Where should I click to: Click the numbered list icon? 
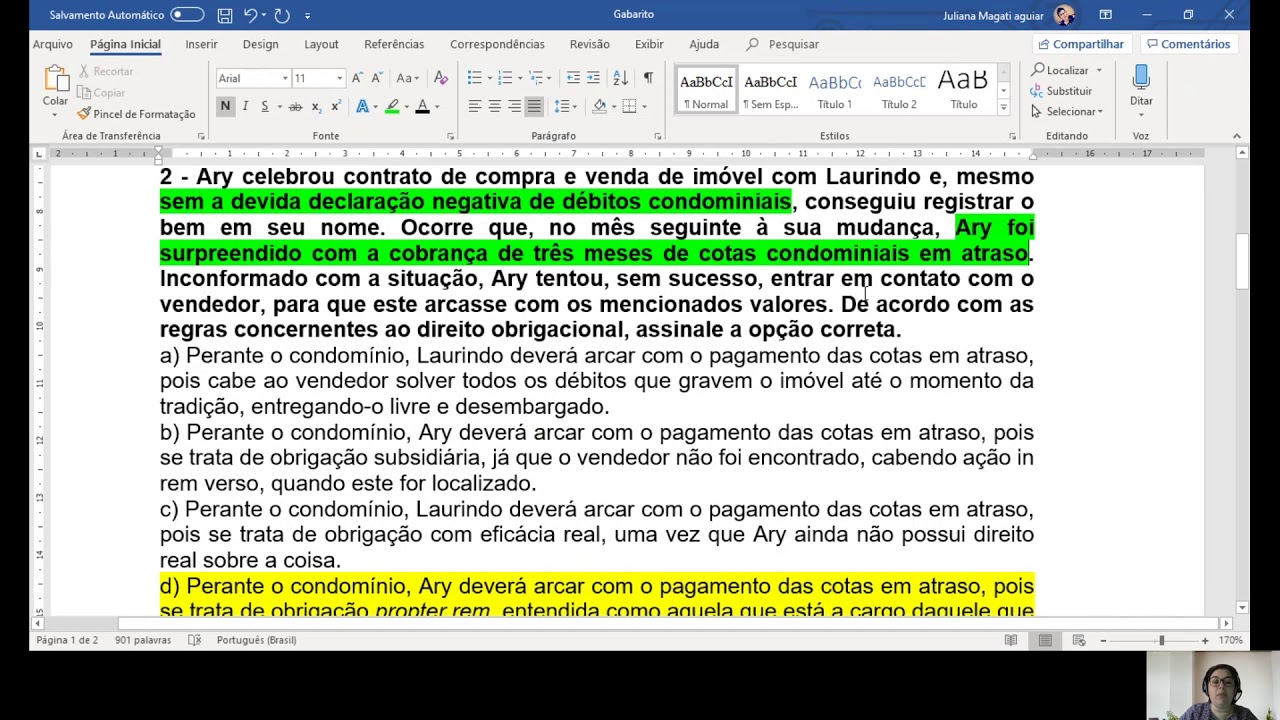coord(505,78)
